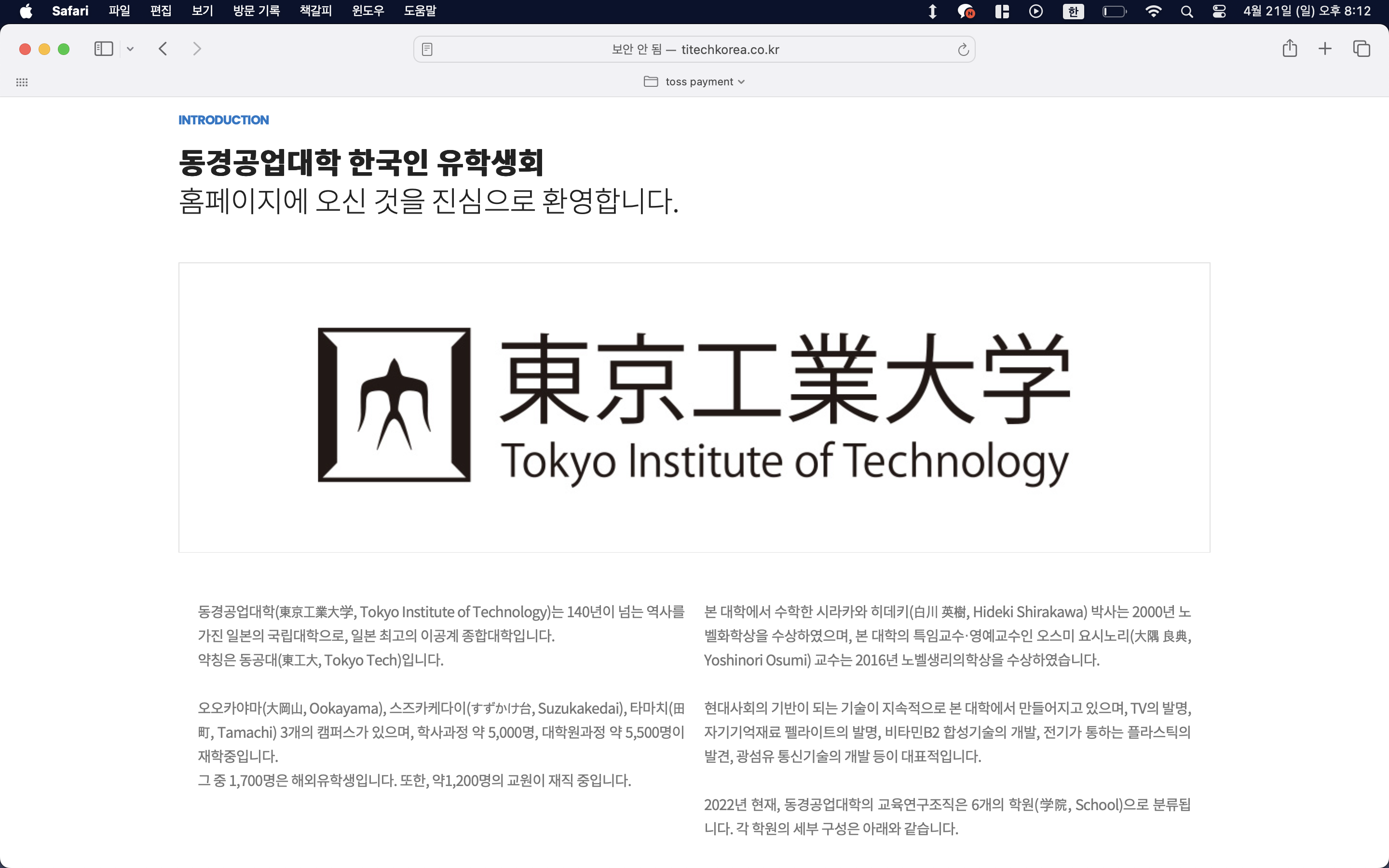Open the Share button in toolbar
This screenshot has height=868, width=1389.
1290,48
